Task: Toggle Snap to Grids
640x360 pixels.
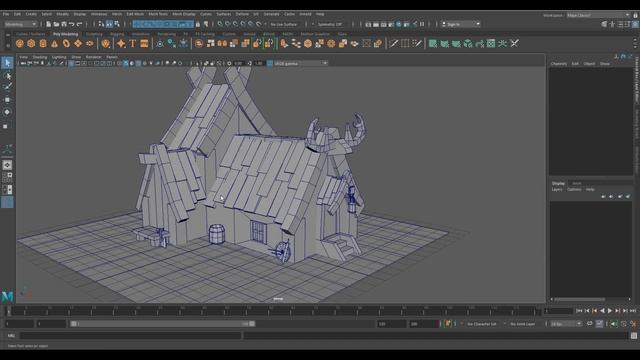Action: coord(220,24)
